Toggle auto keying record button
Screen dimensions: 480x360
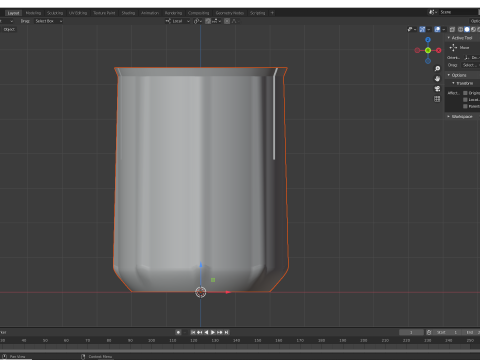[178, 332]
